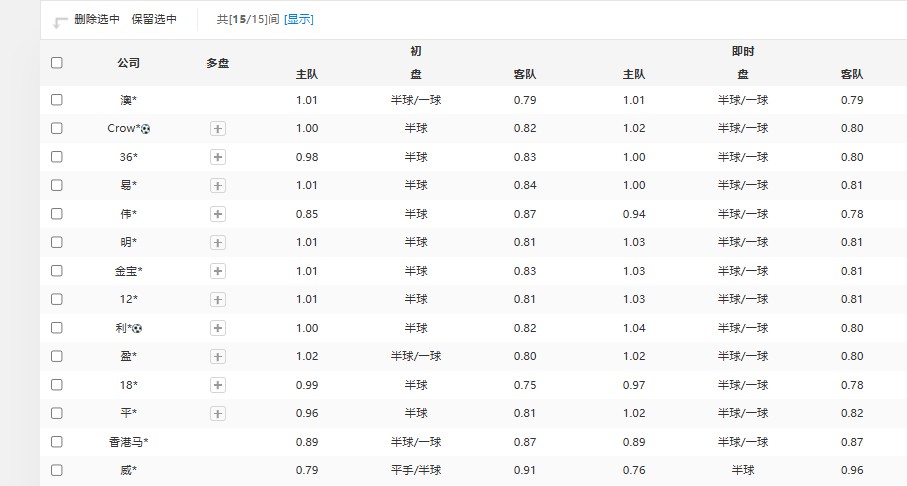
Task: Expand multi-handicap for the 明* row
Action: 218,243
